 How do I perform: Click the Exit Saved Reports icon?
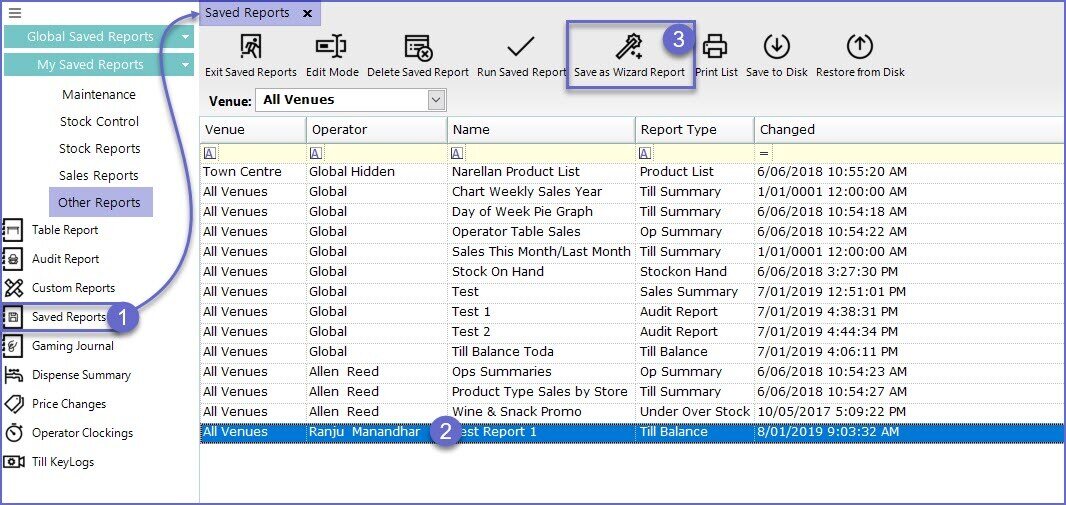click(250, 47)
